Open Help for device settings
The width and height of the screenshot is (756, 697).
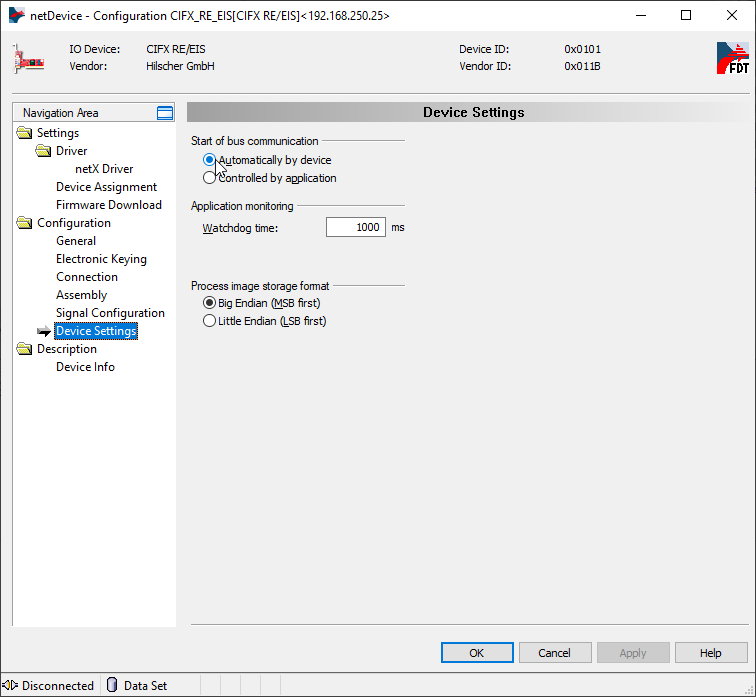[710, 653]
